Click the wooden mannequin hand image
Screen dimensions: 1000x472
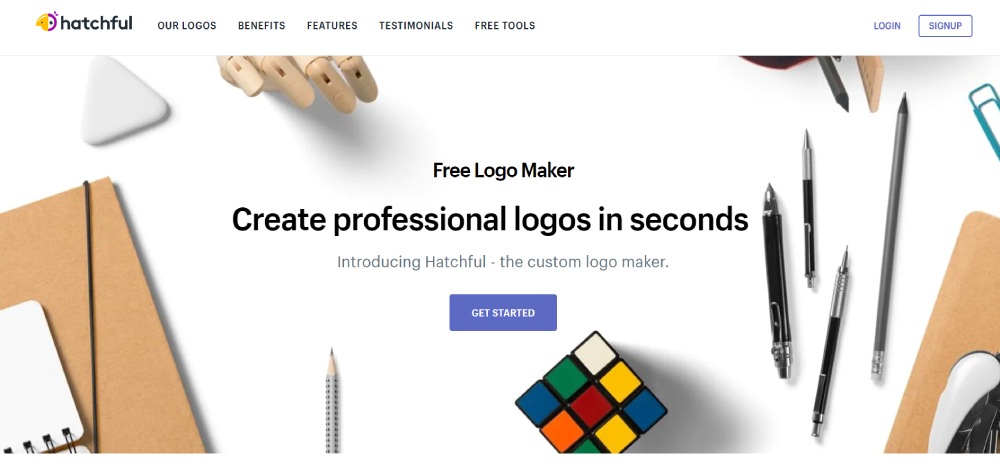click(x=298, y=82)
